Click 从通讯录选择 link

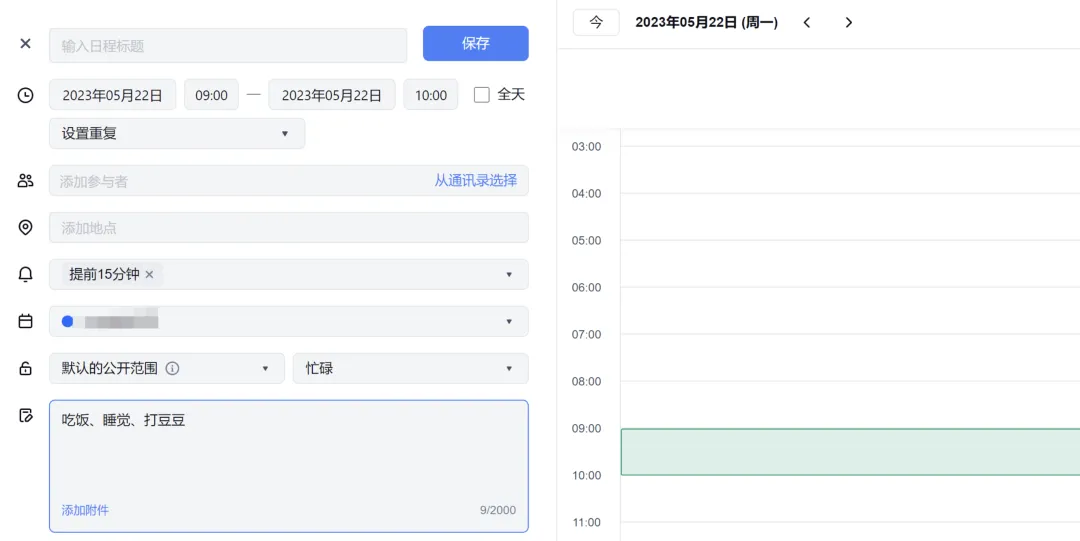pos(475,181)
